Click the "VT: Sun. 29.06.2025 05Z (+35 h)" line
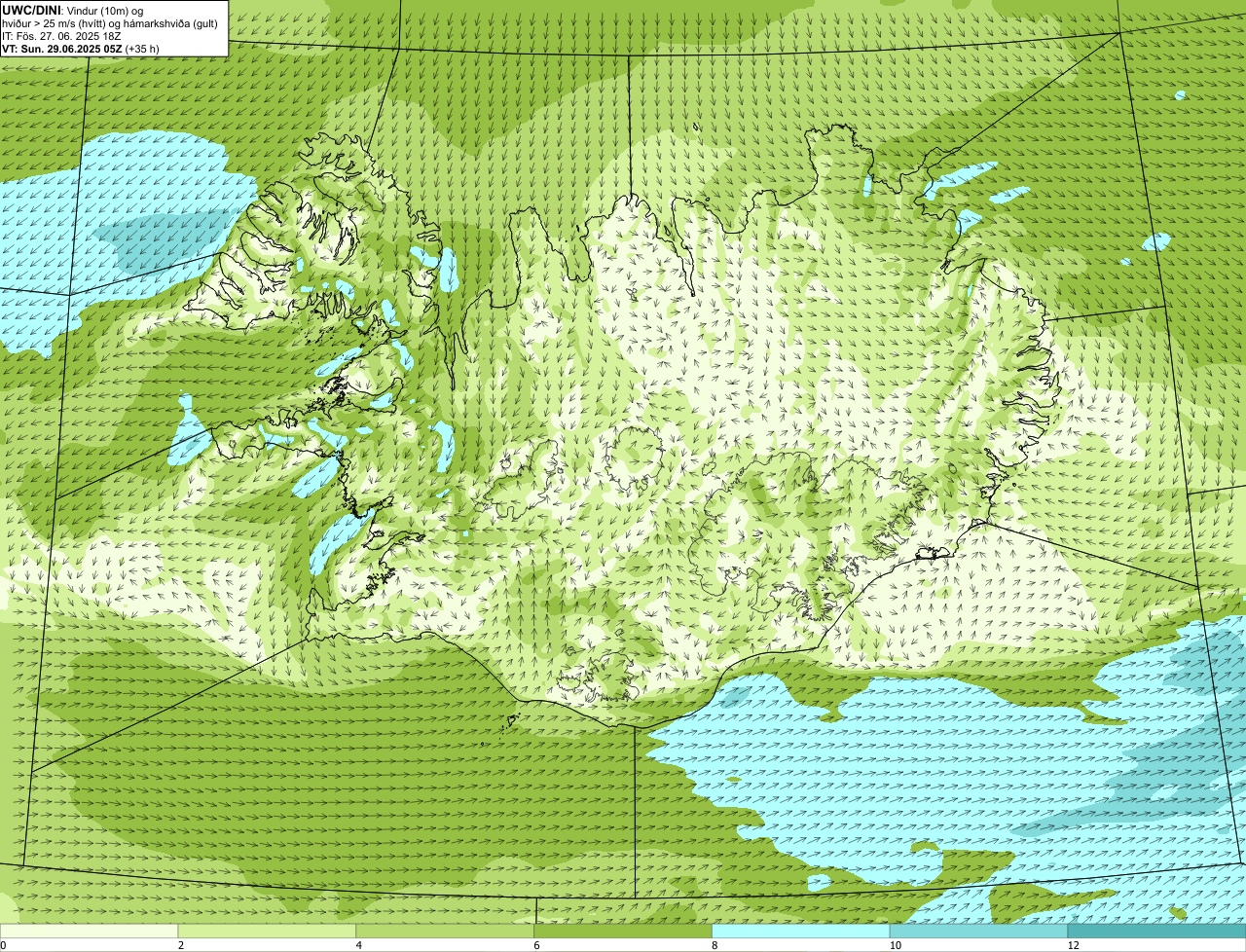The height and width of the screenshot is (952, 1246). (x=81, y=48)
